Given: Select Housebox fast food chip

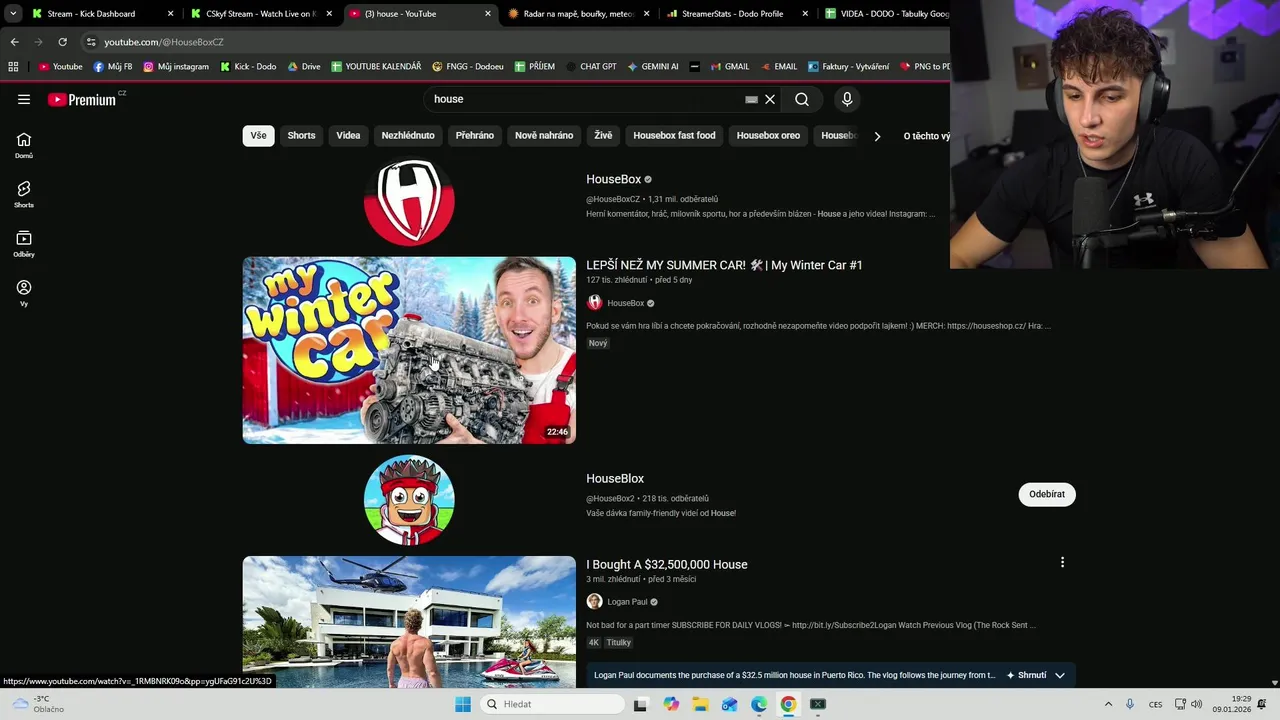Looking at the screenshot, I should coord(674,136).
